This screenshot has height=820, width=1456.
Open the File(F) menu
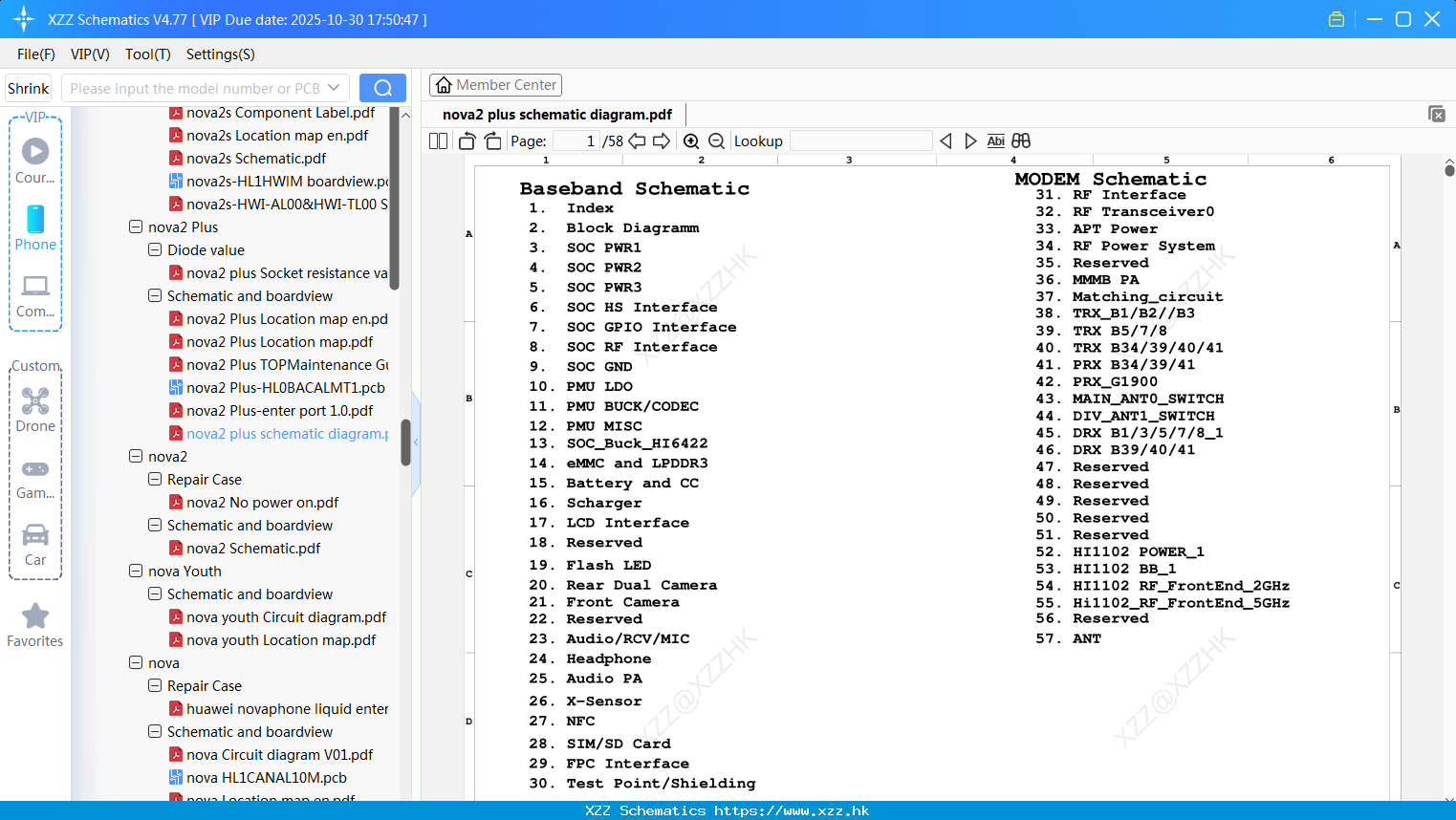(36, 54)
